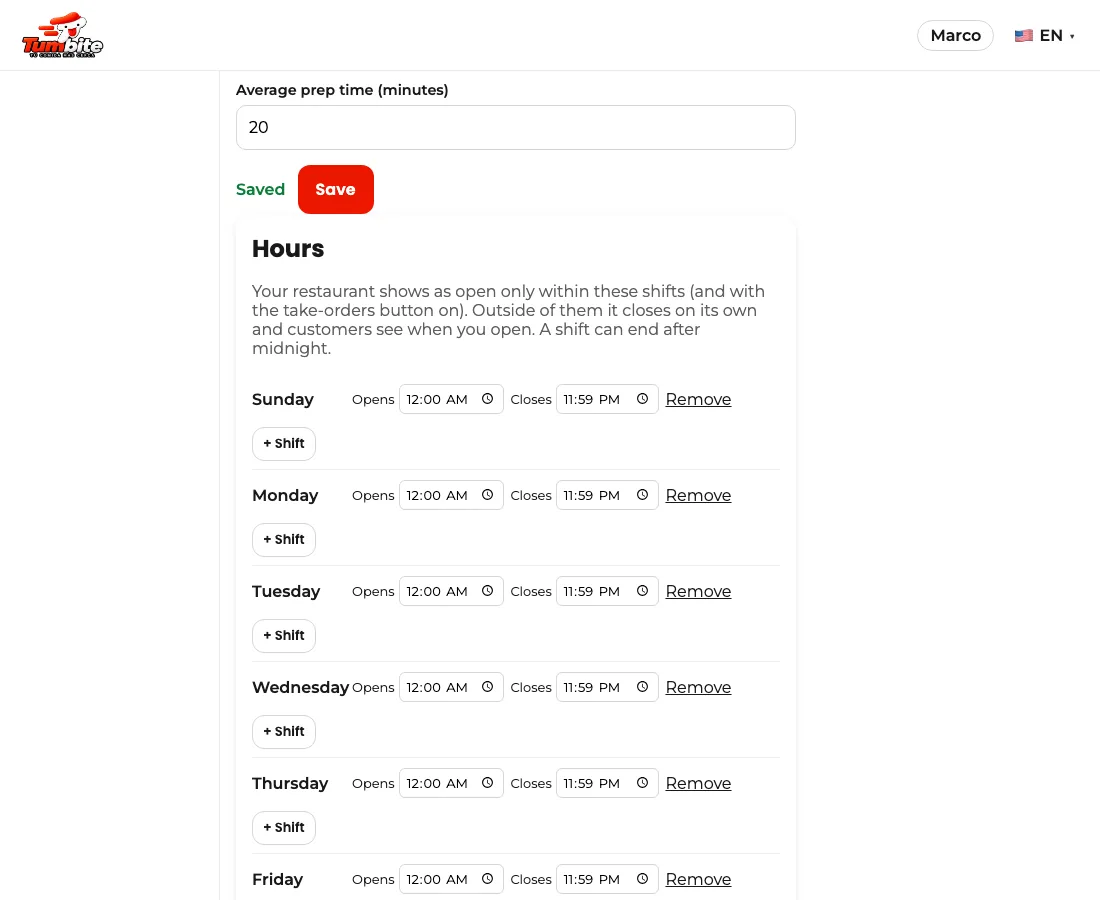The width and height of the screenshot is (1100, 900).
Task: Edit Thursday opens time field
Action: [x=451, y=784]
